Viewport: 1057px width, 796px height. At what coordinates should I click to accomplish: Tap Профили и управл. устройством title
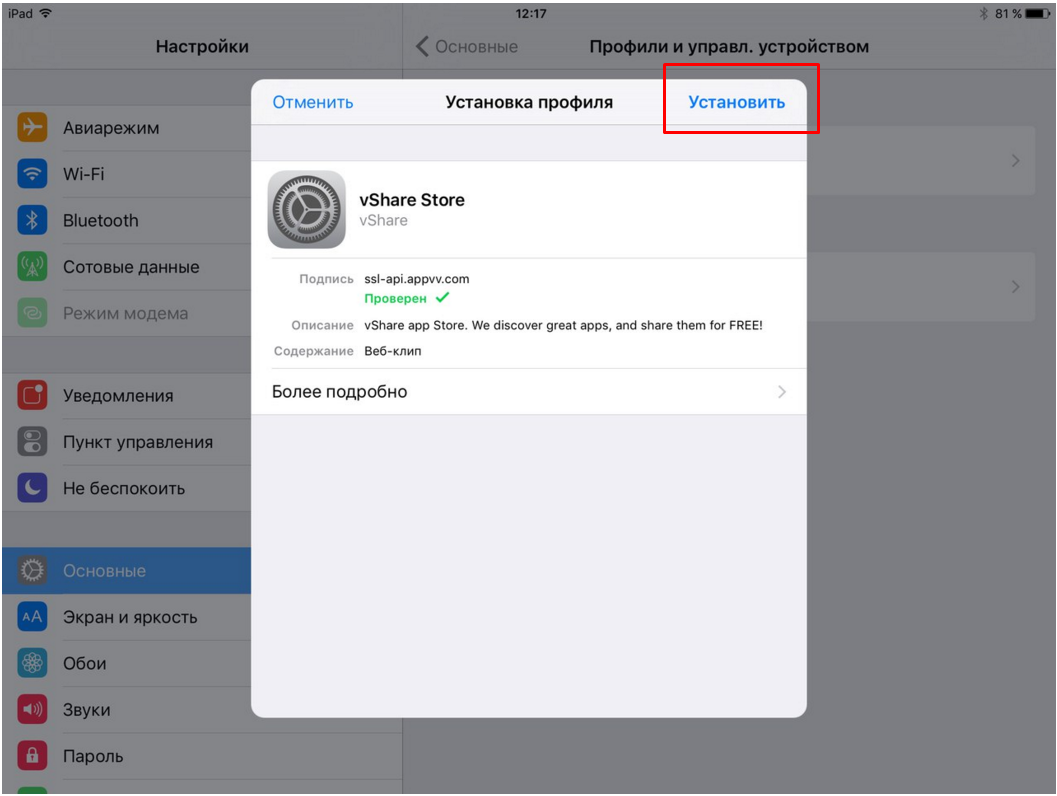729,47
